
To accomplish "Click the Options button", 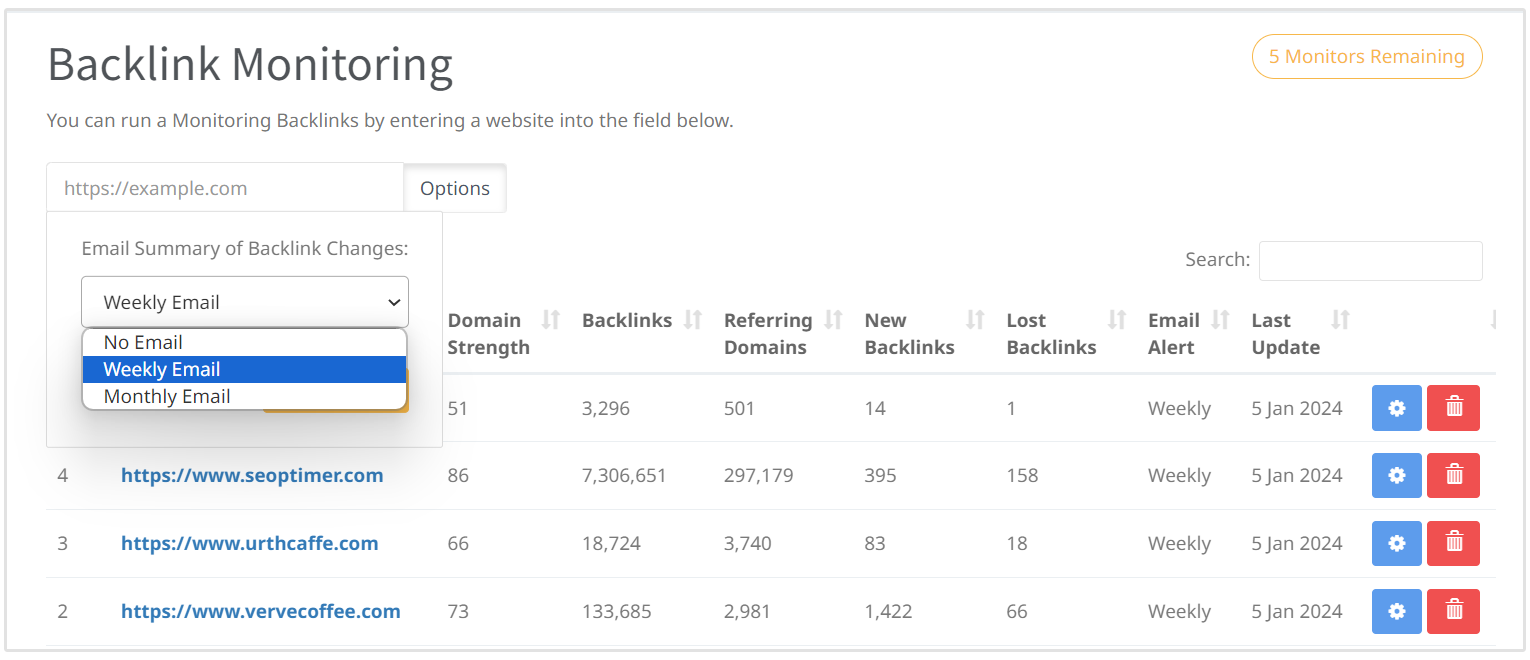I will (x=455, y=188).
